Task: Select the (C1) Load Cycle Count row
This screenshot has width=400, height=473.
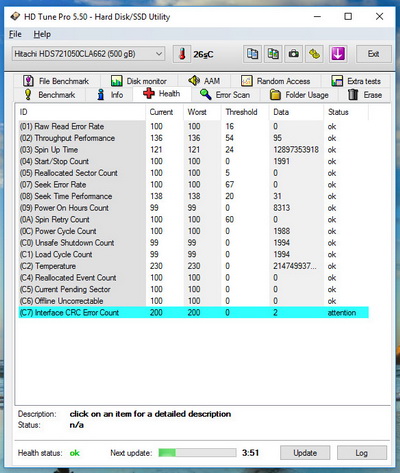Action: point(193,254)
